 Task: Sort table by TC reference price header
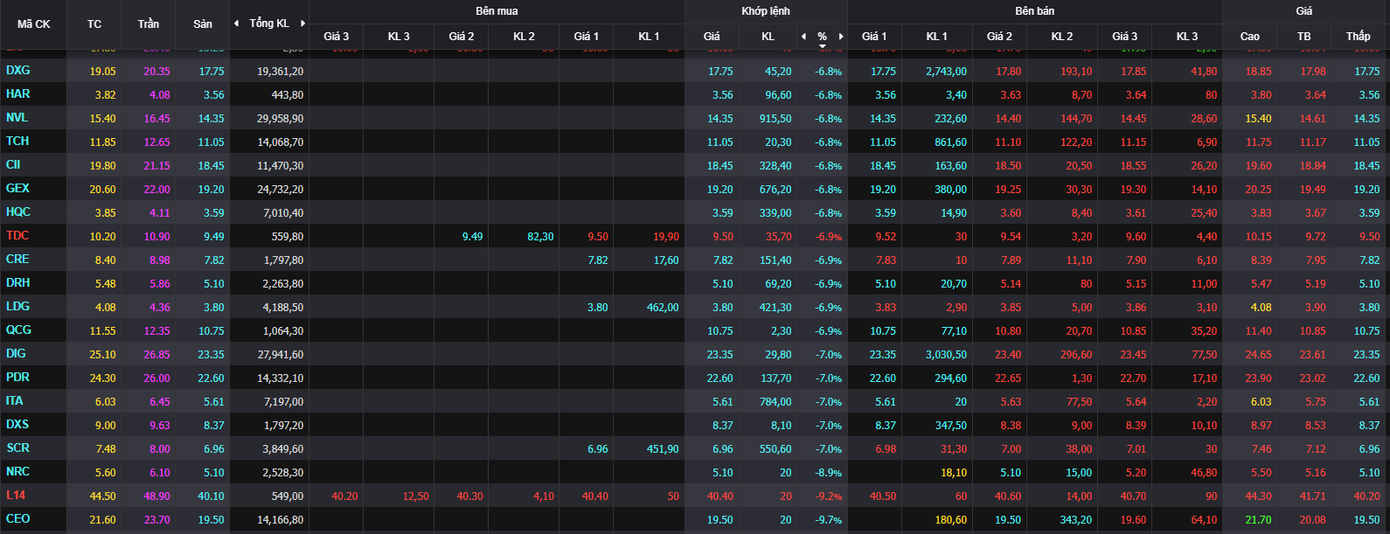tap(94, 23)
